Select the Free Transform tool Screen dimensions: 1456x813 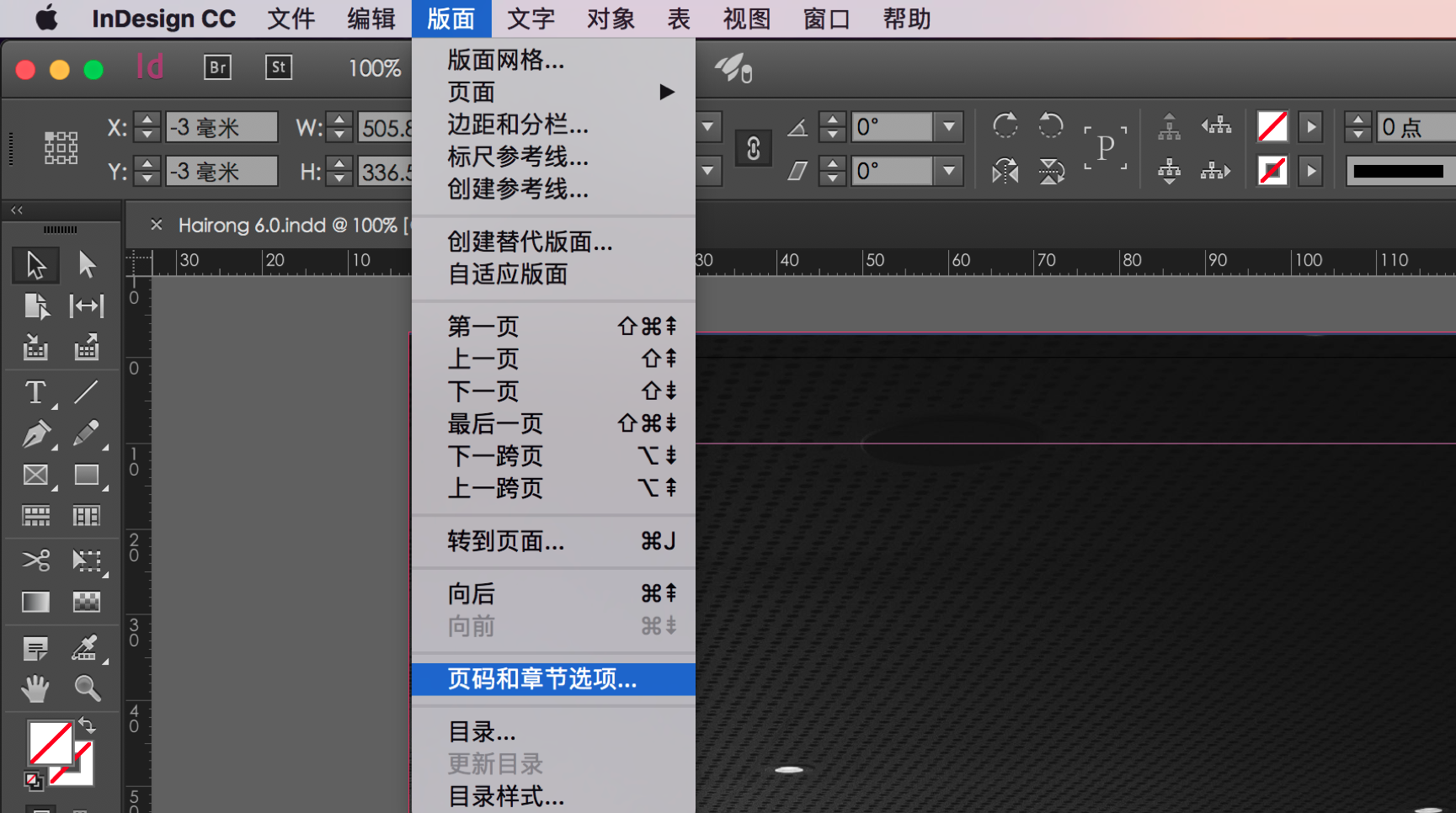tap(87, 561)
